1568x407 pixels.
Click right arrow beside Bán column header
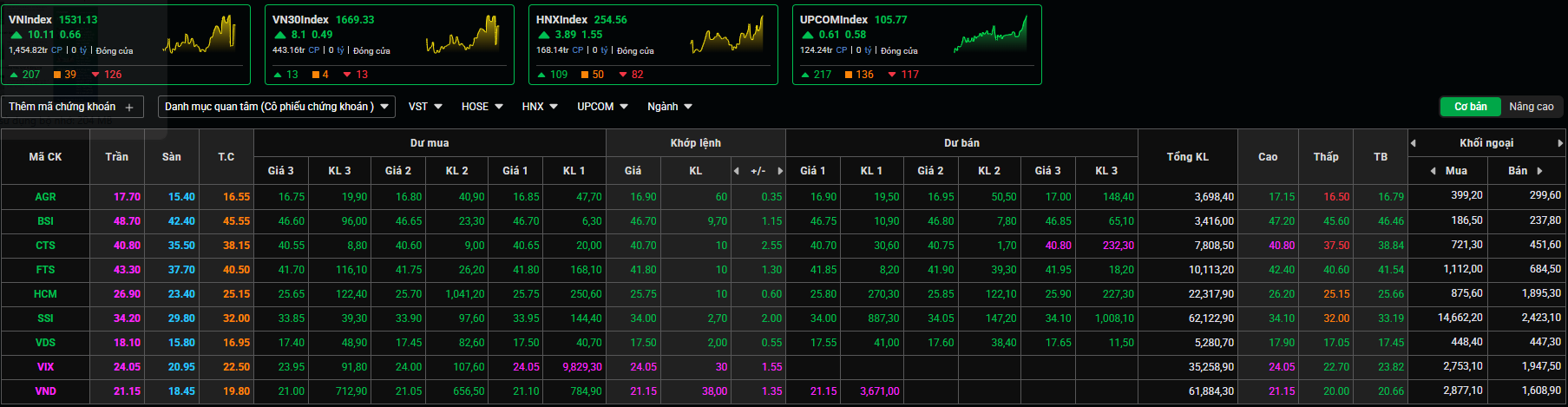(x=1540, y=171)
